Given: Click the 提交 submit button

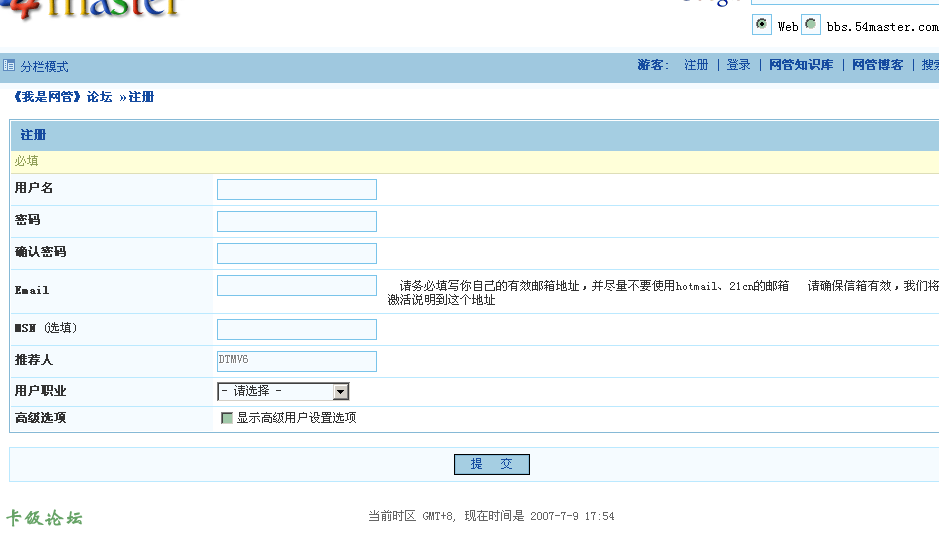Looking at the screenshot, I should [492, 464].
